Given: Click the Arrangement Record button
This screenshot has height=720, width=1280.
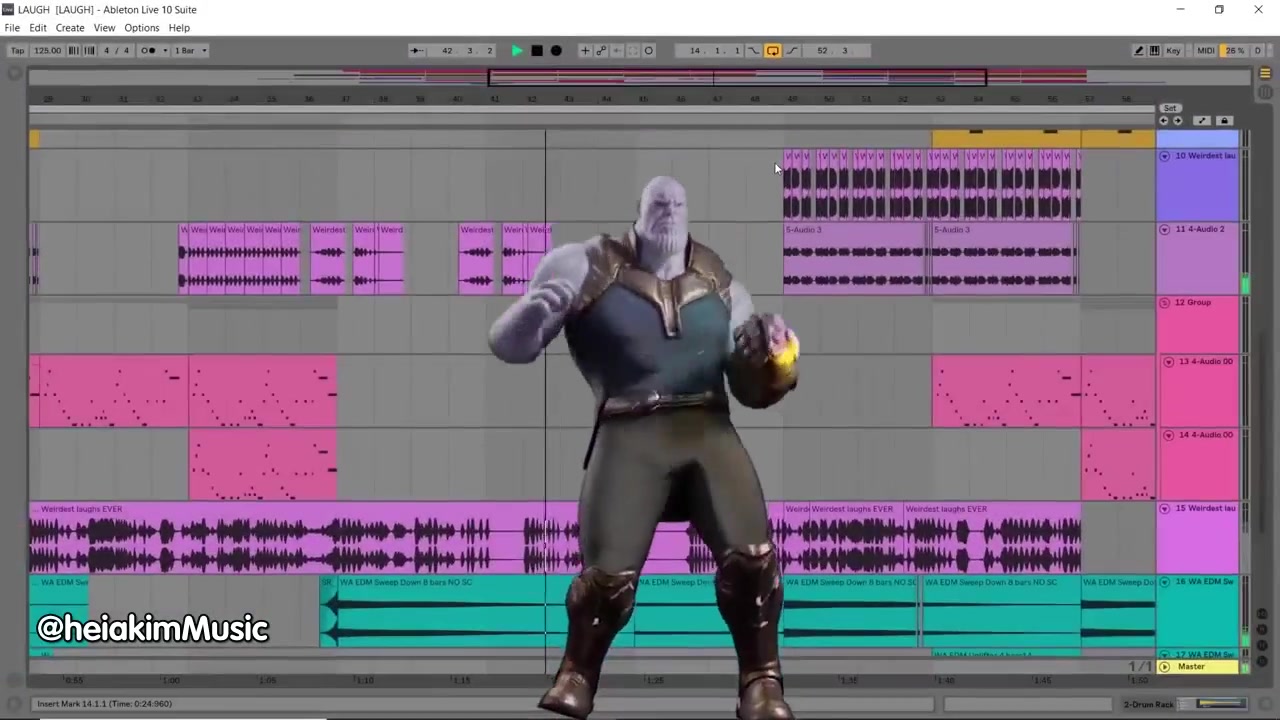Looking at the screenshot, I should point(556,51).
